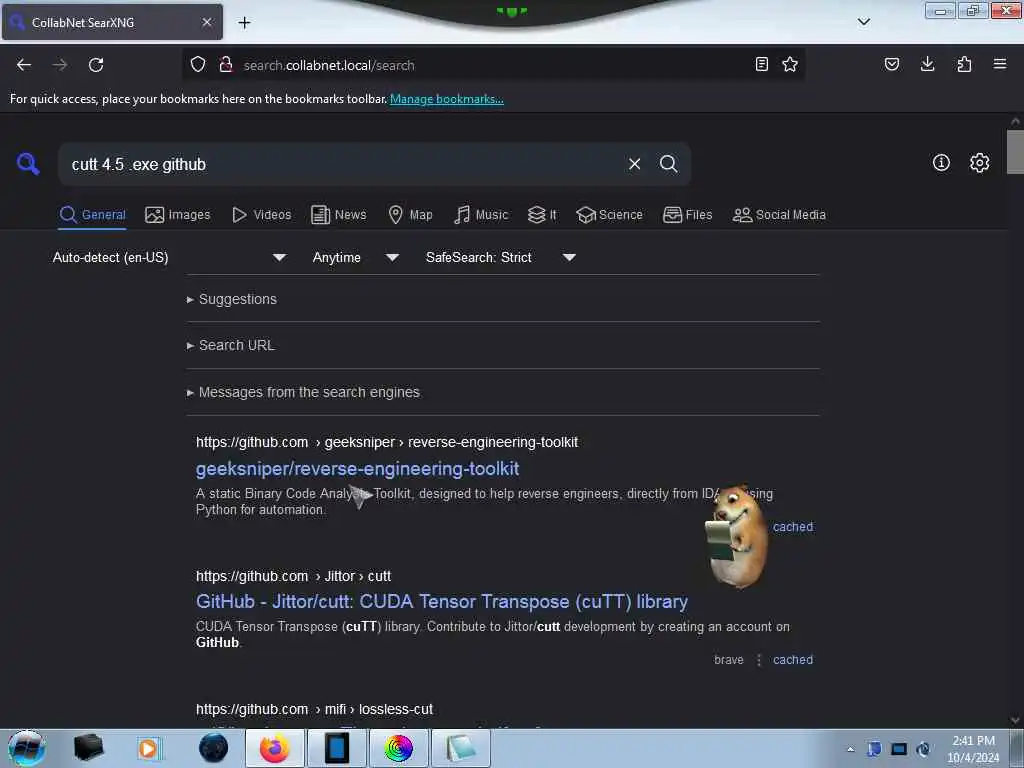
Task: Switch to the It search tab
Action: (542, 215)
